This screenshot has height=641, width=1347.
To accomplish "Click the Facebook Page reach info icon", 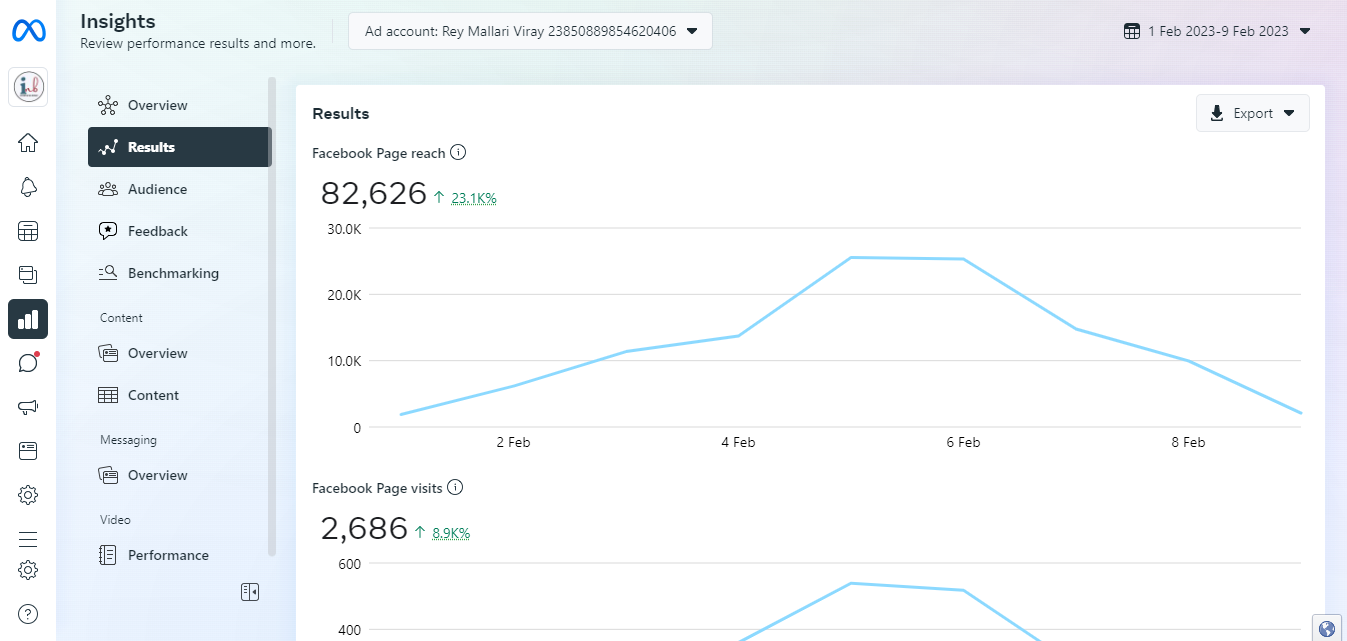I will click(458, 153).
